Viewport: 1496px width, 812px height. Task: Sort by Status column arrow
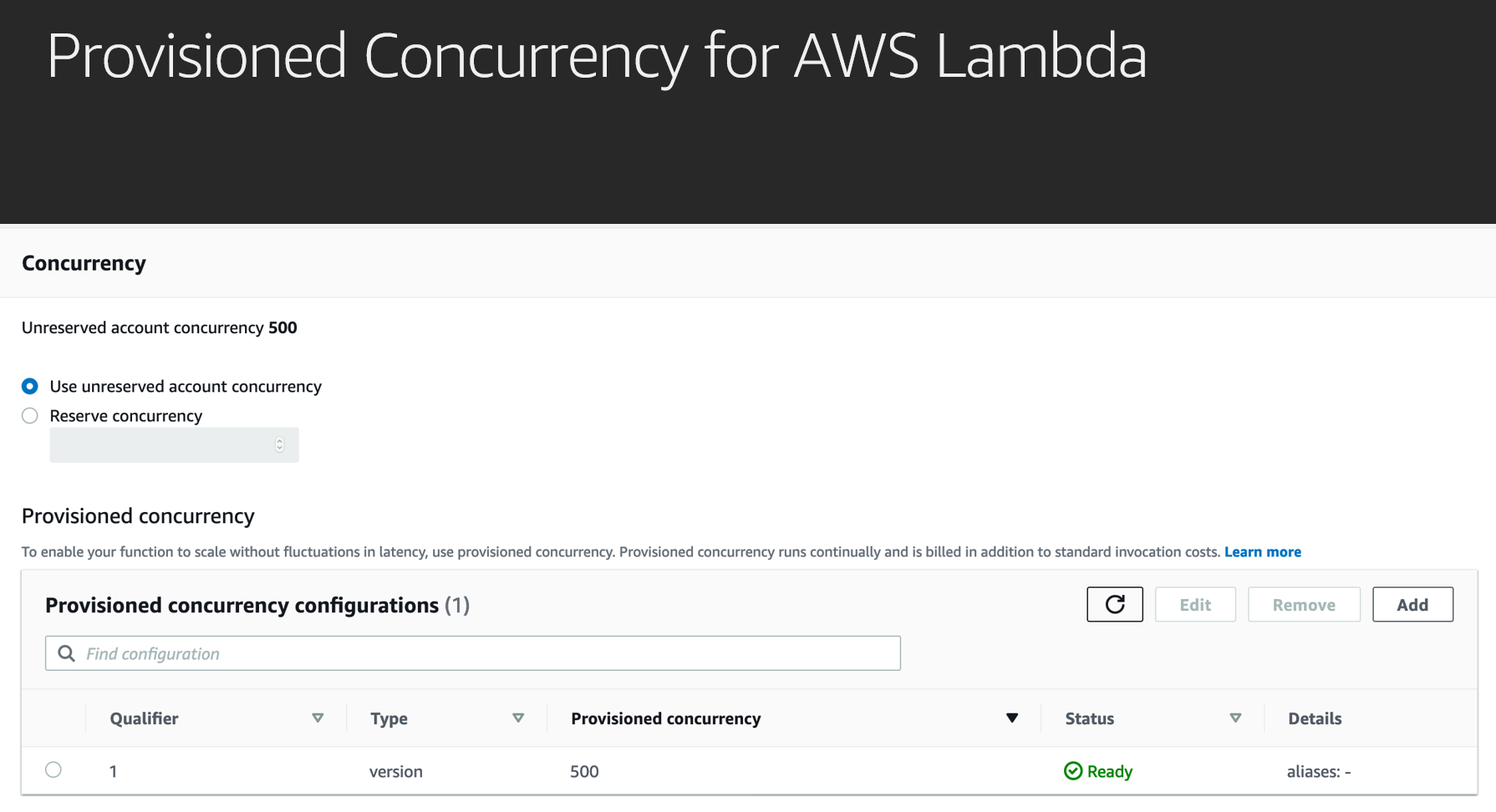(1235, 718)
